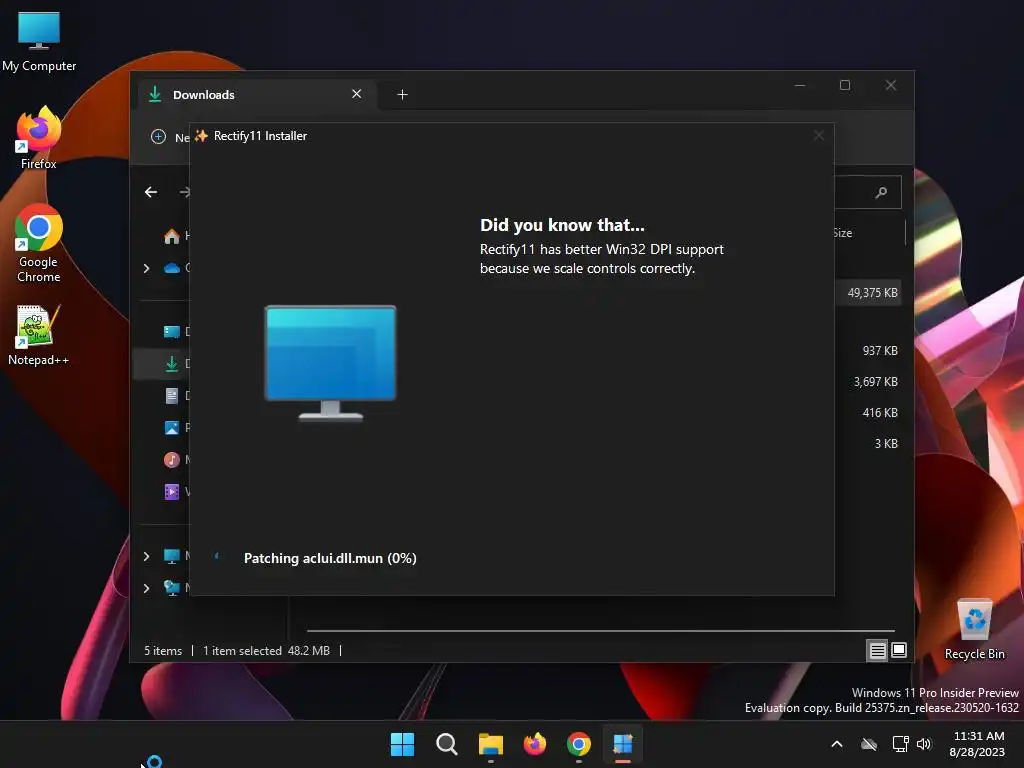Switch Explorer to details view
The image size is (1024, 768).
[877, 650]
